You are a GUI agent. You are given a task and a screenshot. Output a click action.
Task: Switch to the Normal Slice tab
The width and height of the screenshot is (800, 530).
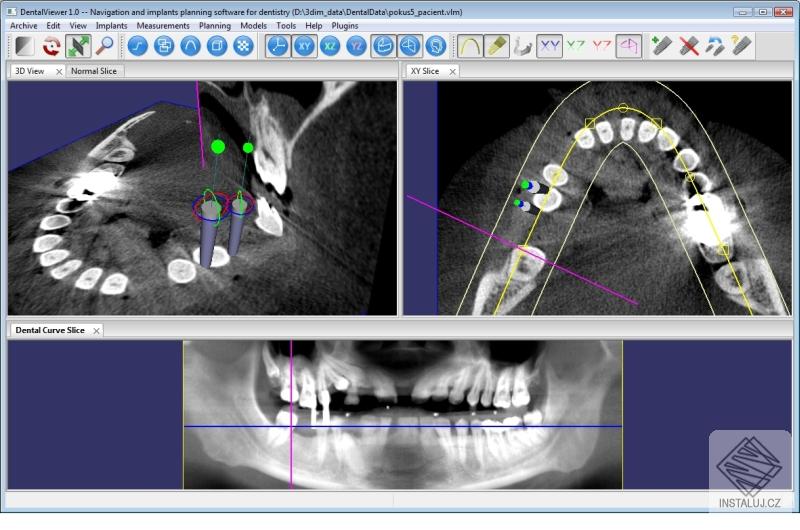pyautogui.click(x=94, y=71)
